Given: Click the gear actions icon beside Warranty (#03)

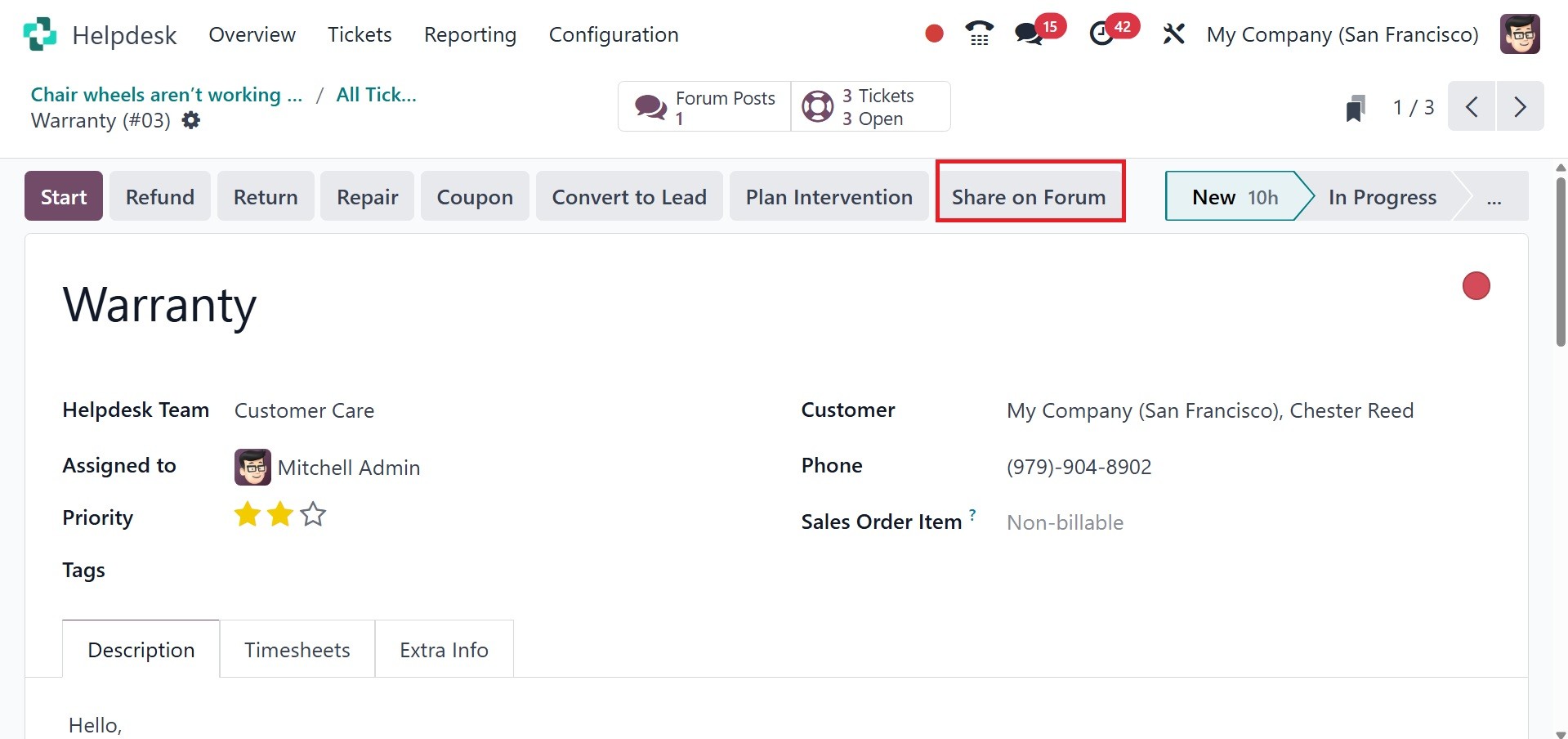Looking at the screenshot, I should 190,121.
